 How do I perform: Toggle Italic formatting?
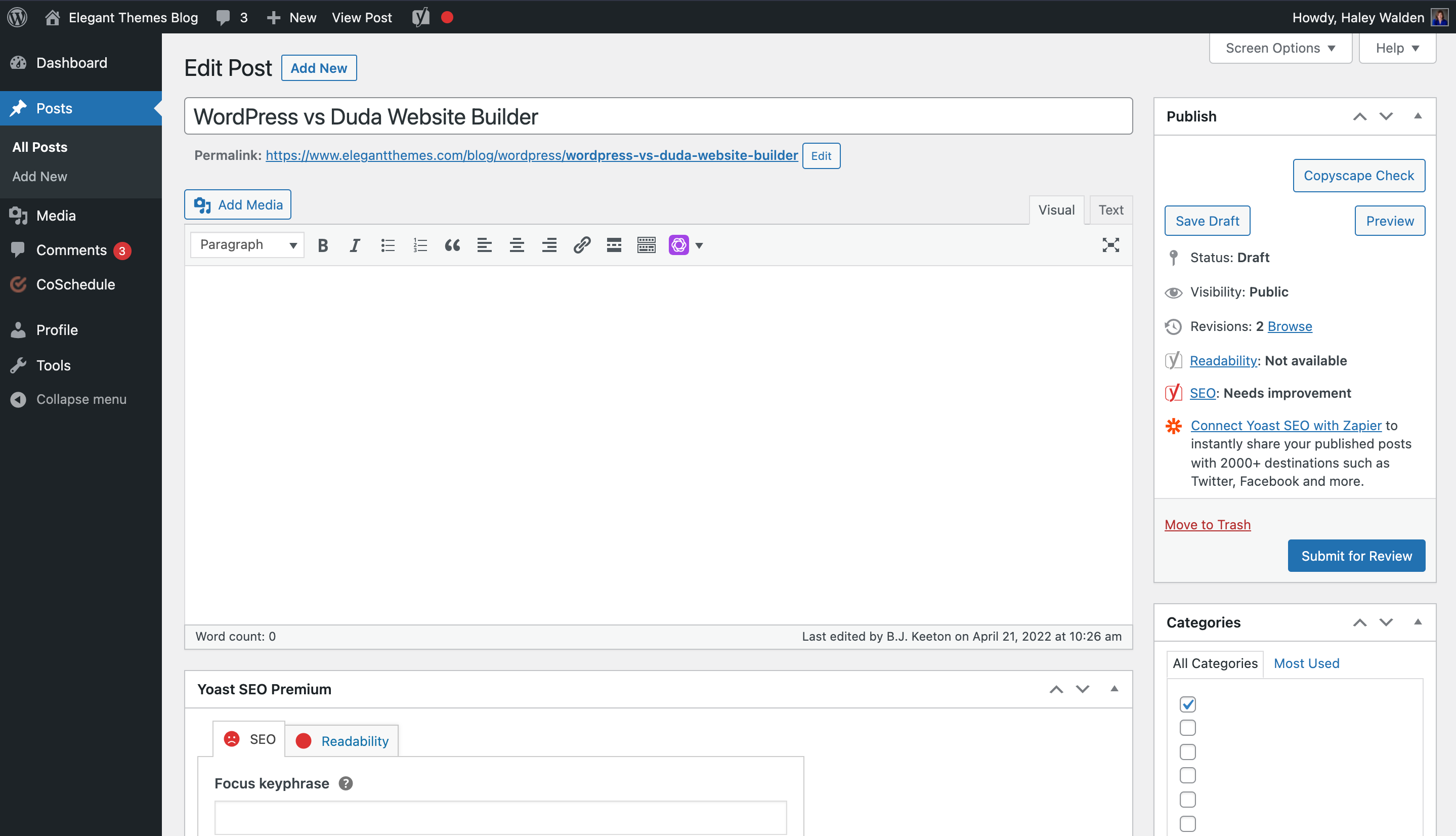tap(355, 245)
